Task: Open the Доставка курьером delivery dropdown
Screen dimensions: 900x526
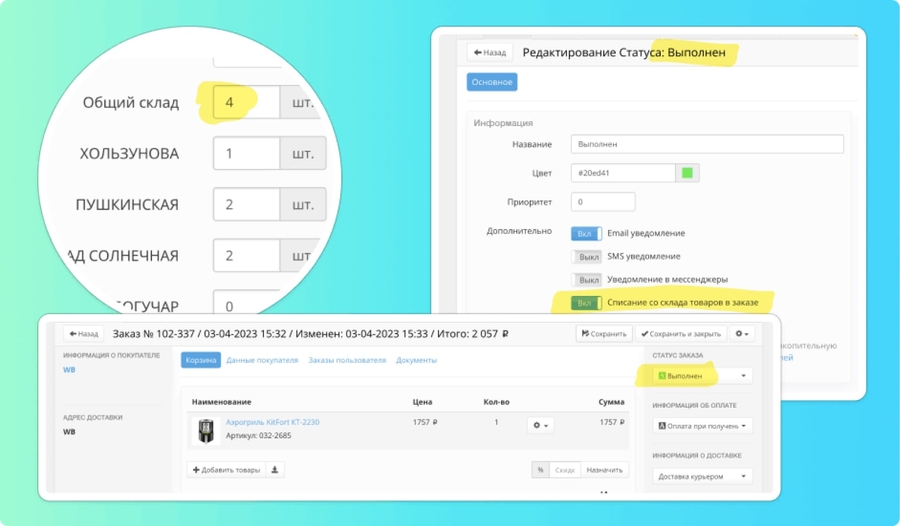Action: pos(702,476)
